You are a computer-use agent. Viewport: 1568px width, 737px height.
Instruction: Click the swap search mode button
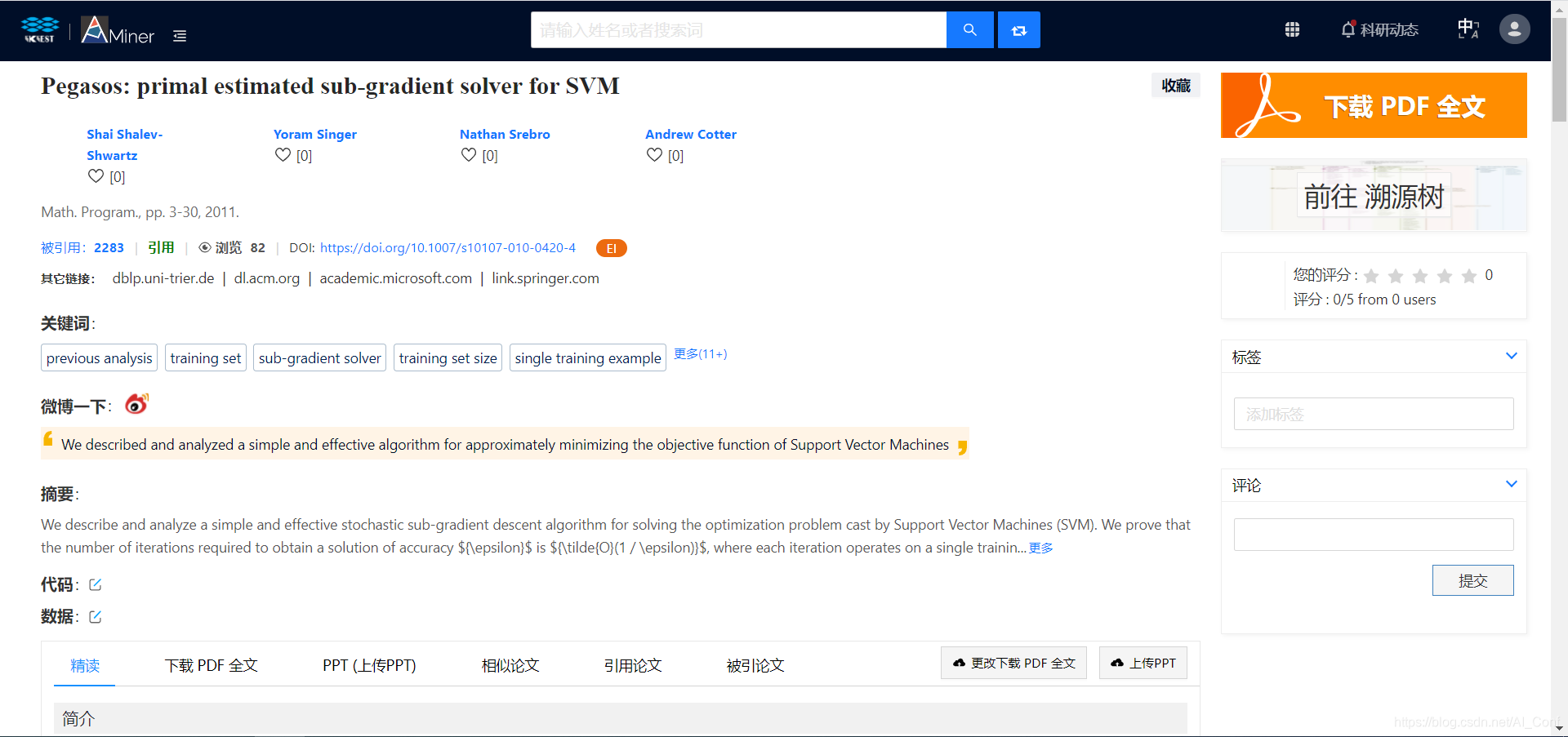click(1018, 30)
